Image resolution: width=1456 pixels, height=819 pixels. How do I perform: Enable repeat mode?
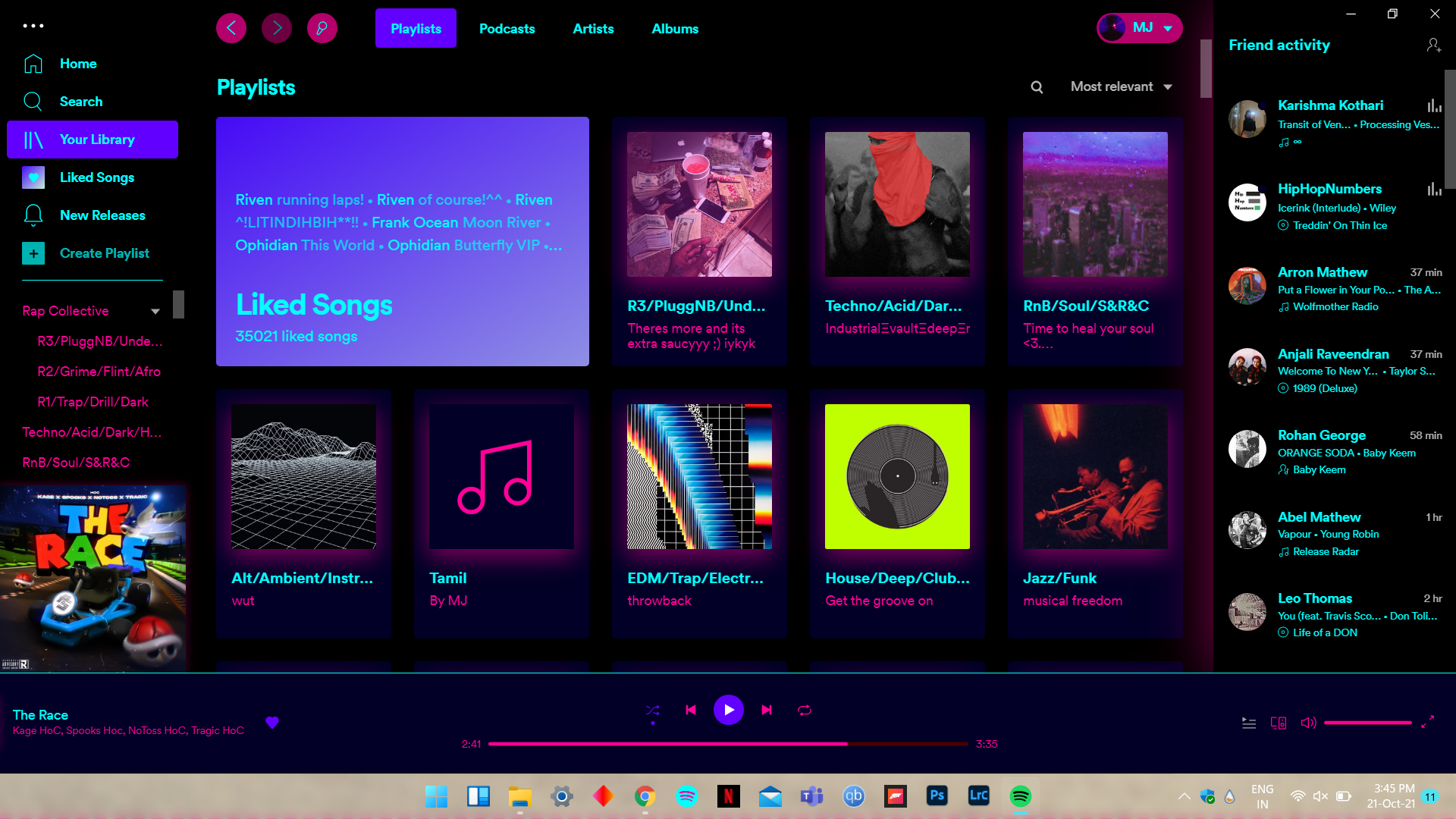(x=804, y=710)
